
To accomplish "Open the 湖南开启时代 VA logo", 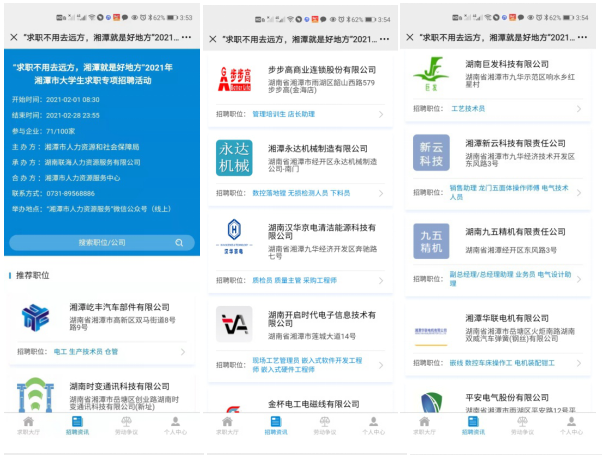I will [x=234, y=324].
